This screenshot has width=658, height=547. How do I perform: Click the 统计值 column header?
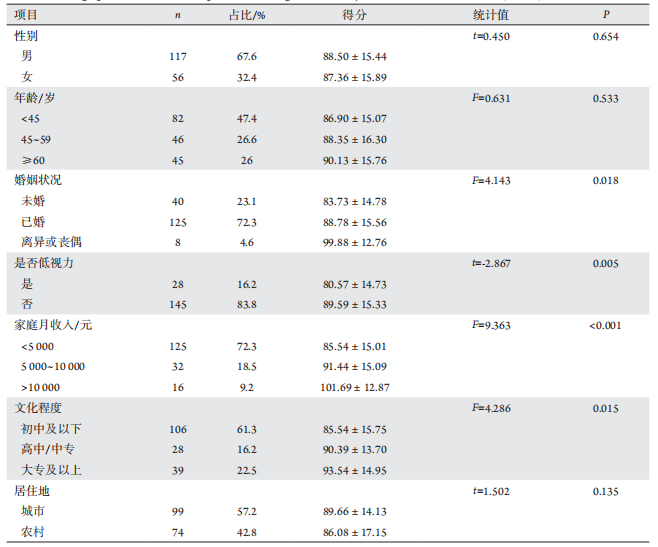(490, 15)
